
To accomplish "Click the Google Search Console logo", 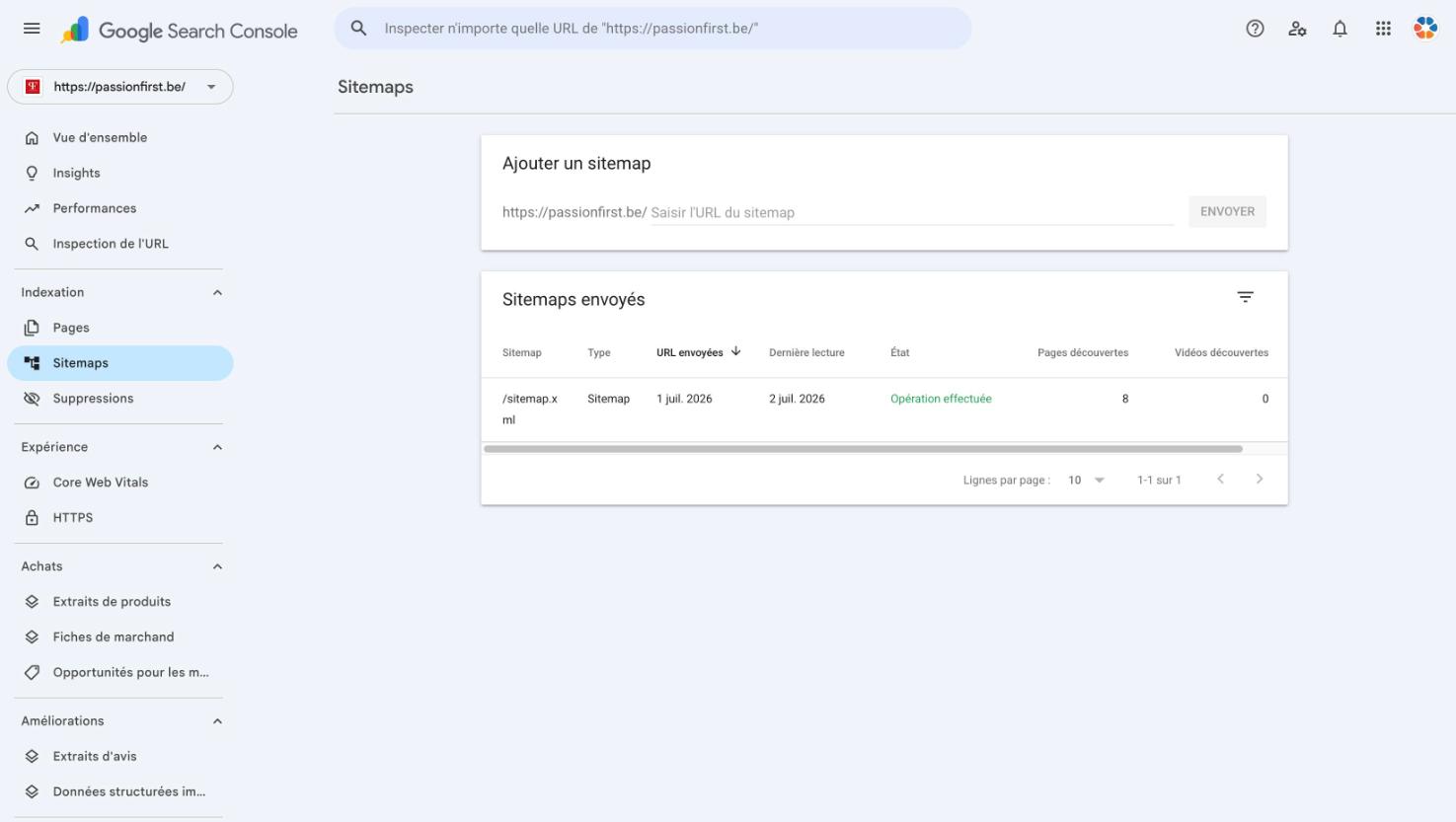I will tap(179, 31).
